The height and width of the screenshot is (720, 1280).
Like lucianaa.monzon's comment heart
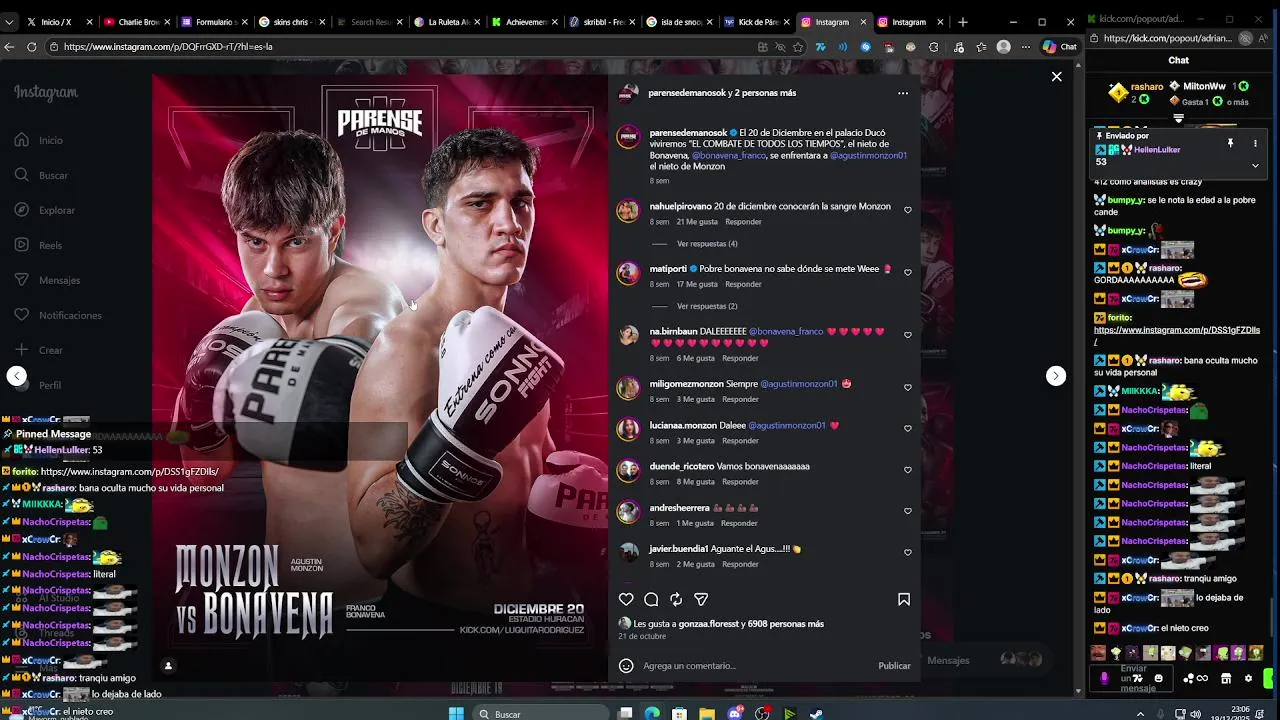(908, 428)
